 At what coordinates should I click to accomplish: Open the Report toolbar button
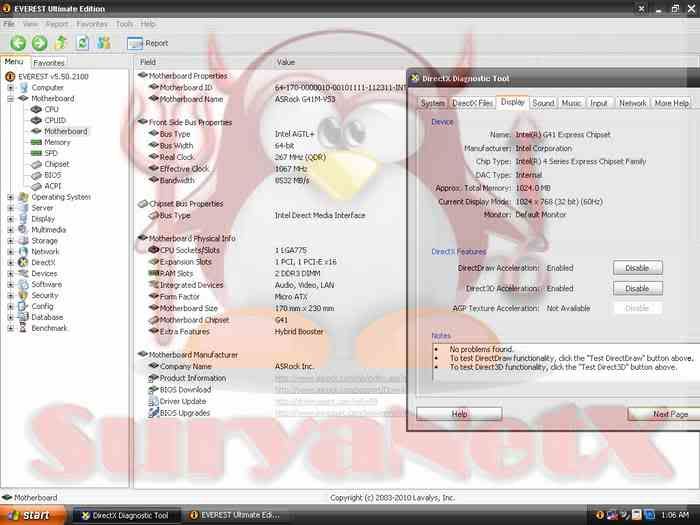[148, 43]
